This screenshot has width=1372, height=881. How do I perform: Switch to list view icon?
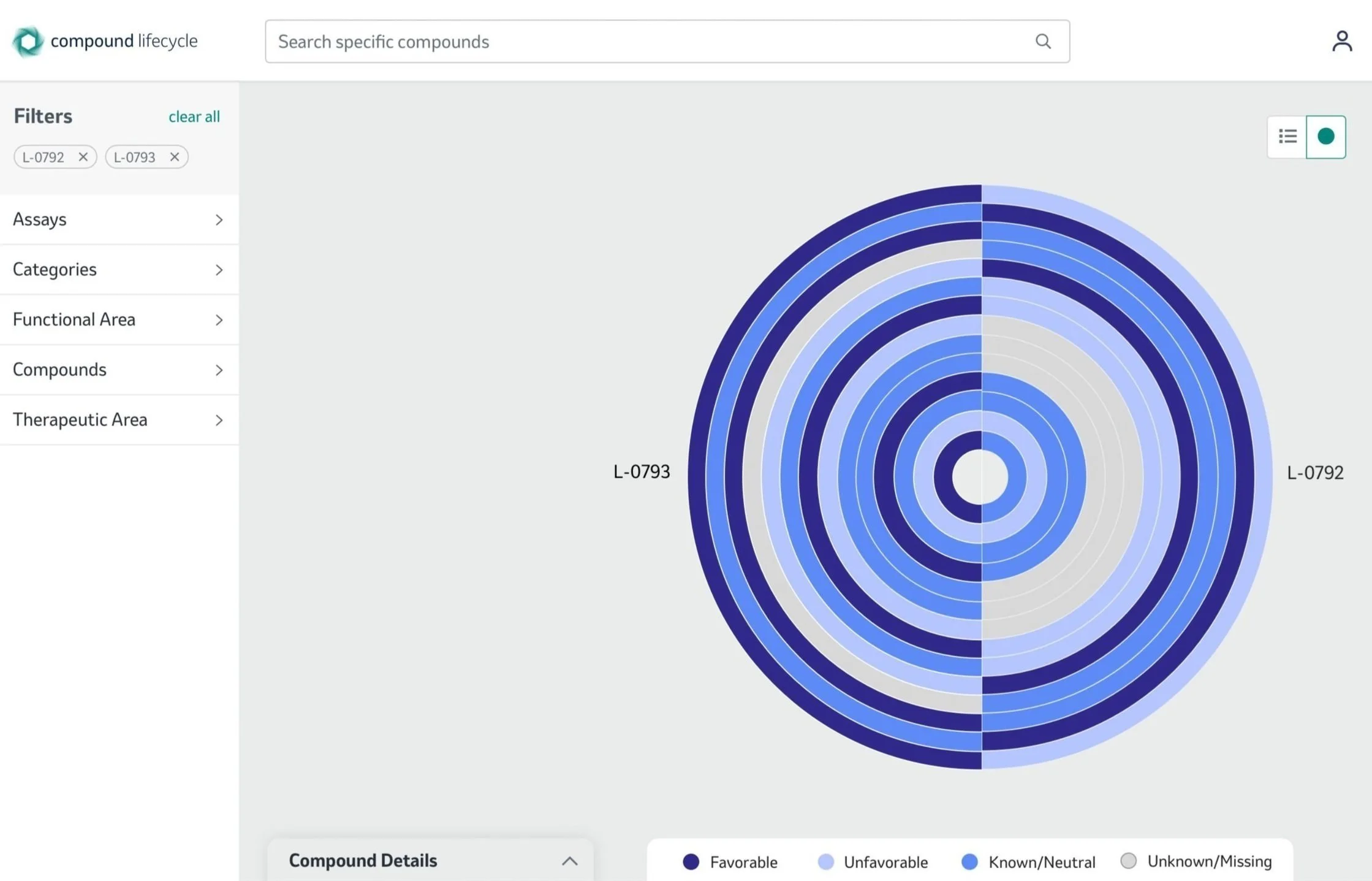[x=1287, y=137]
